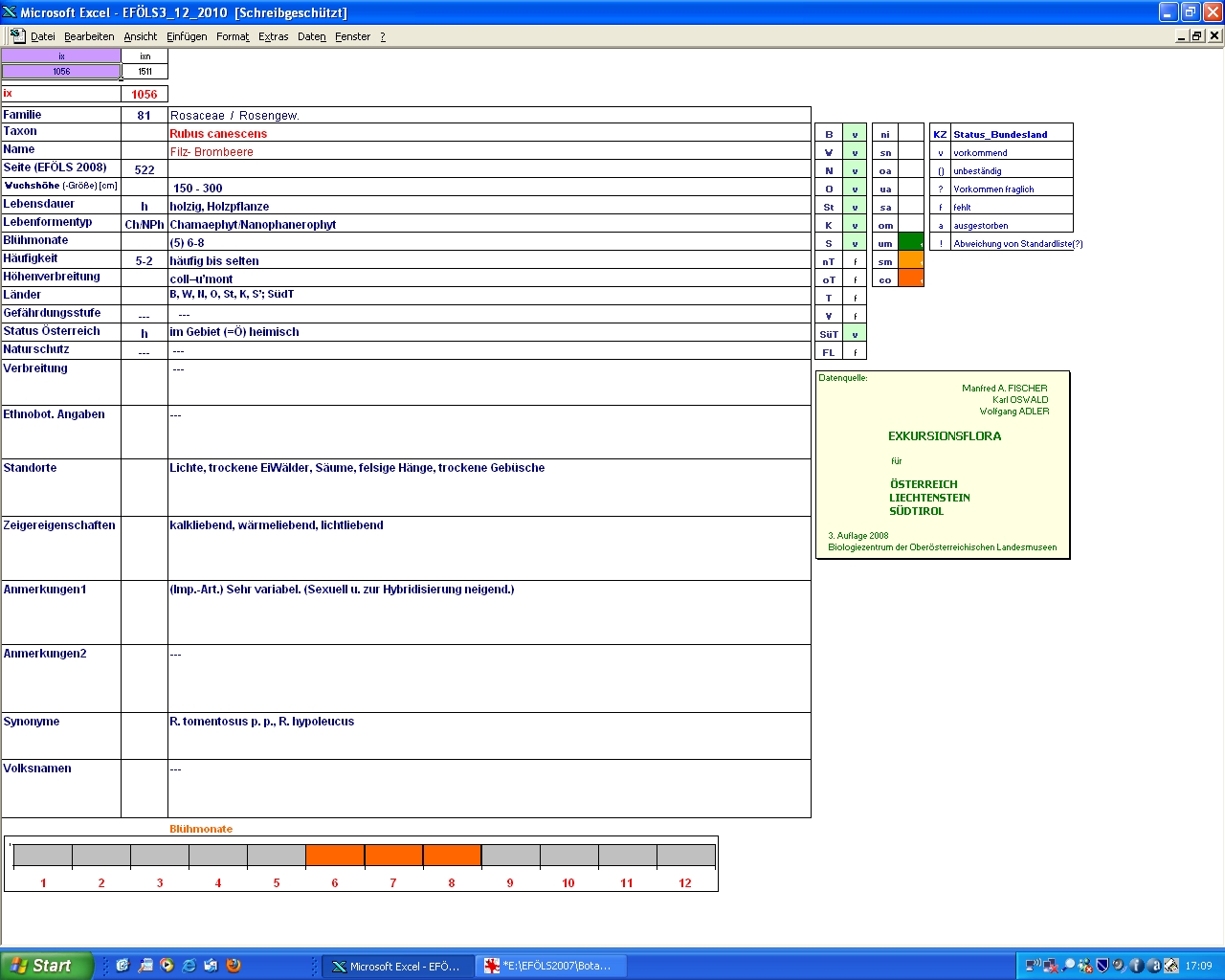Open Messenger tray icon with red cross
The image size is (1225, 980).
1085,966
